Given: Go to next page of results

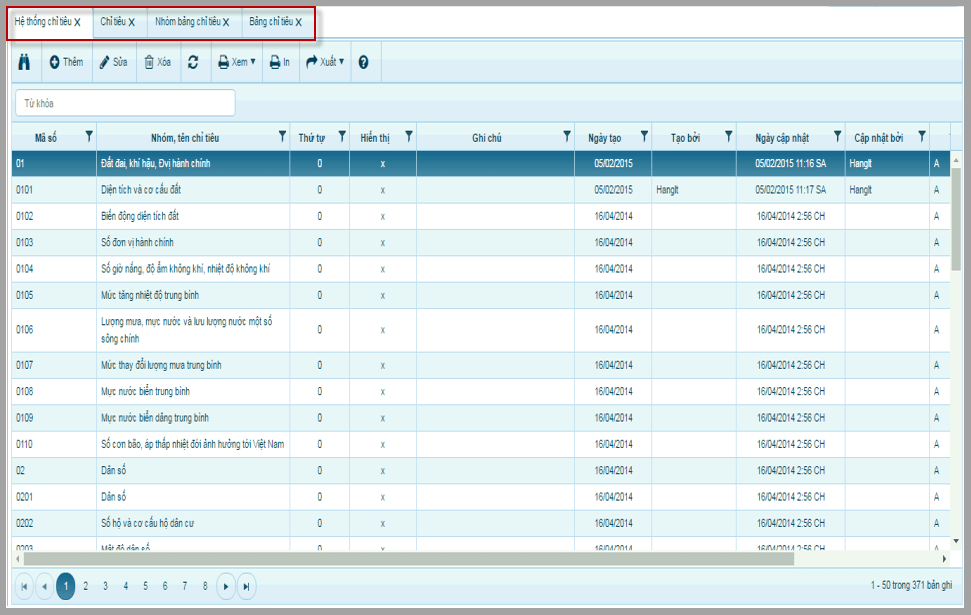Looking at the screenshot, I should (x=226, y=587).
